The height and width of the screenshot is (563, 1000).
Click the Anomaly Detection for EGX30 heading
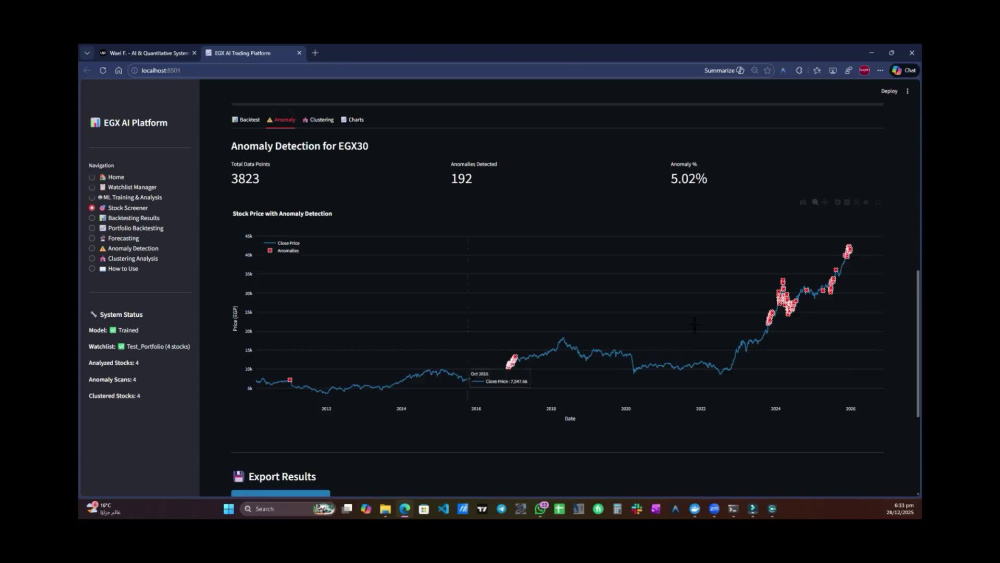click(300, 146)
